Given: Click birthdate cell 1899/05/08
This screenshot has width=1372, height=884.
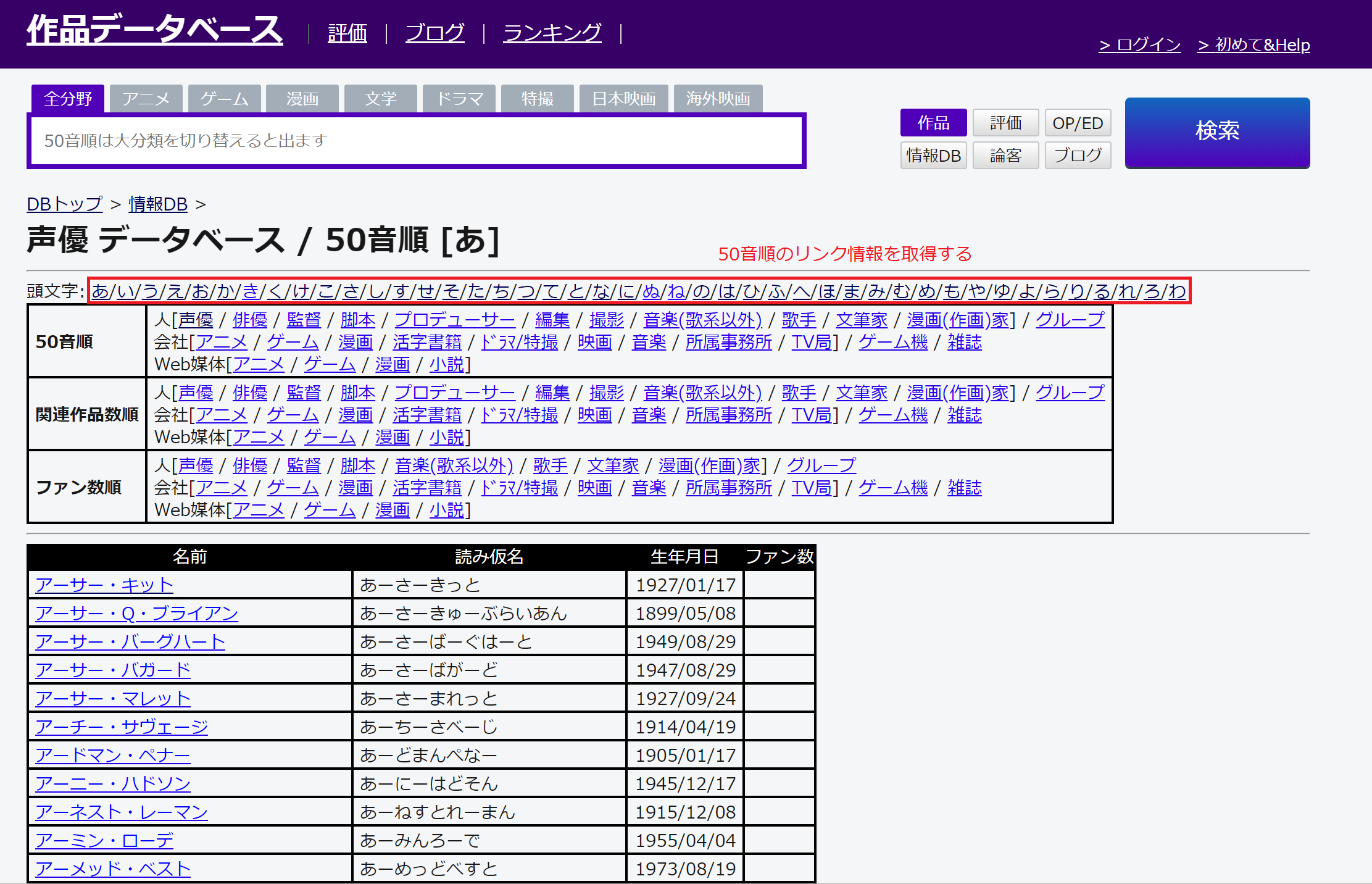Looking at the screenshot, I should [686, 613].
